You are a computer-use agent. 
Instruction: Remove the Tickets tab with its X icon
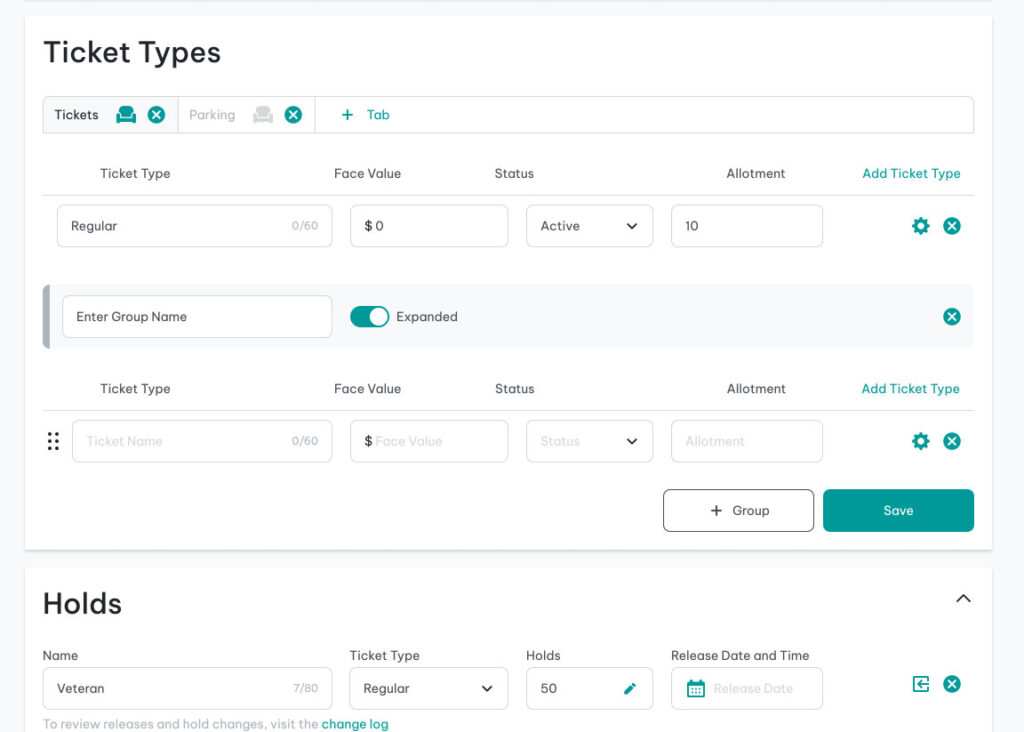pos(157,115)
